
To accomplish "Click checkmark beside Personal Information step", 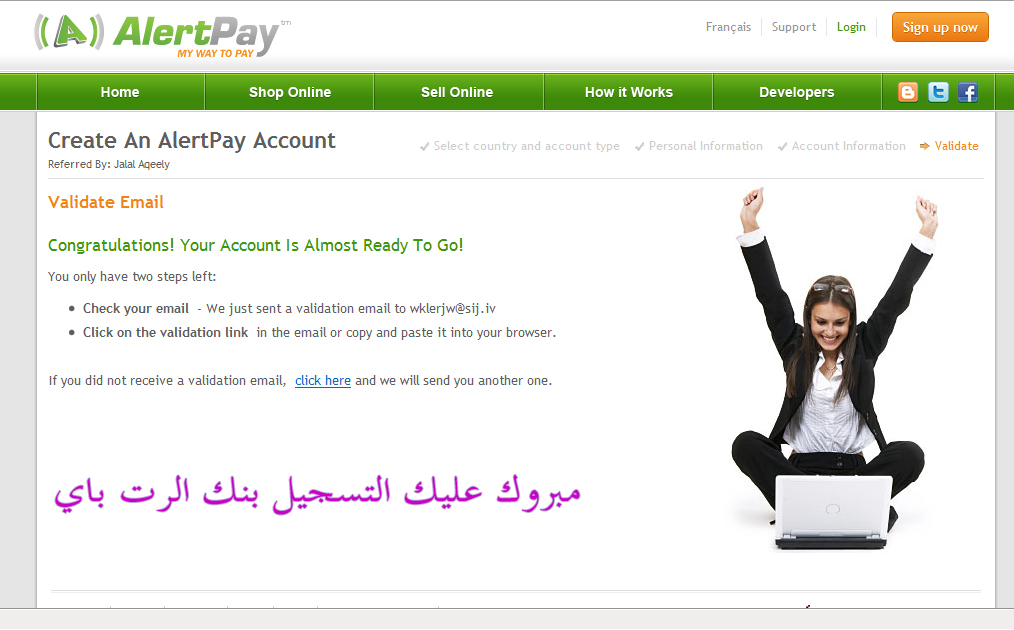I will pyautogui.click(x=640, y=147).
